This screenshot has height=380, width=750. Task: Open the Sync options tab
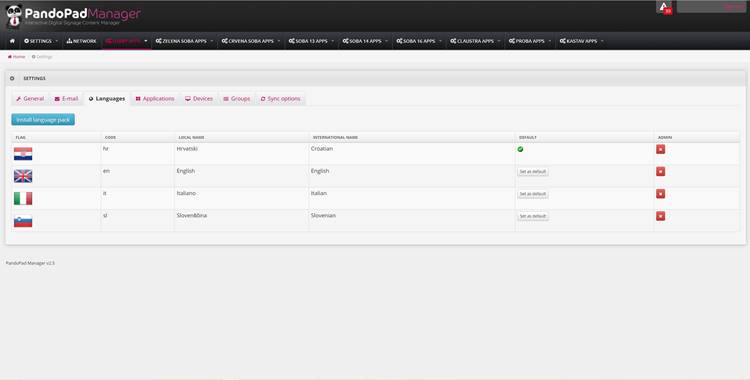pyautogui.click(x=280, y=99)
